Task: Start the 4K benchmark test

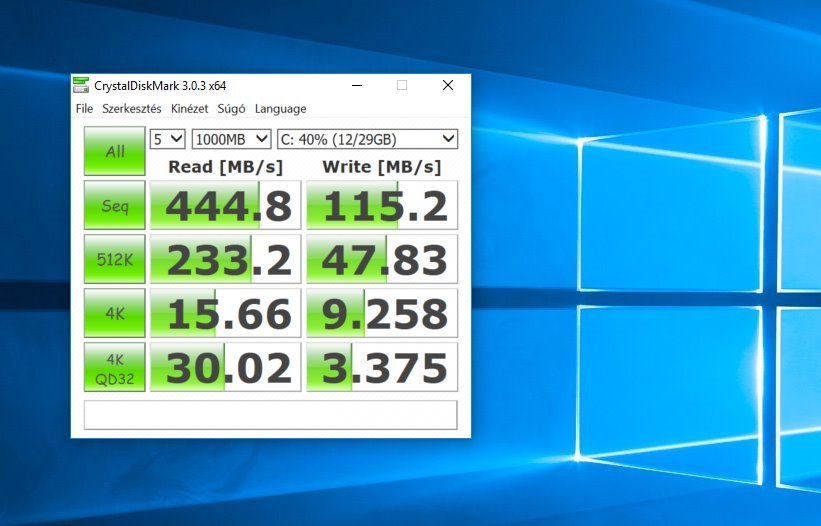Action: [x=115, y=313]
